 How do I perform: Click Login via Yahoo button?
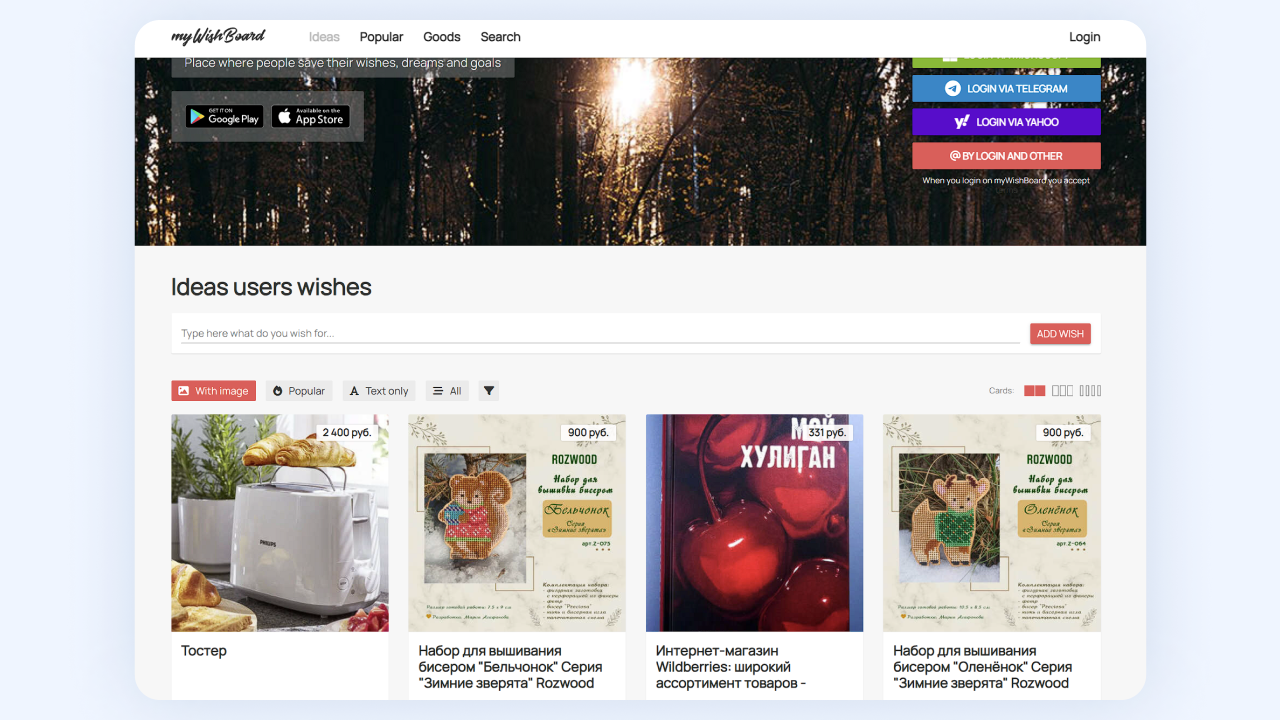pyautogui.click(x=1006, y=122)
